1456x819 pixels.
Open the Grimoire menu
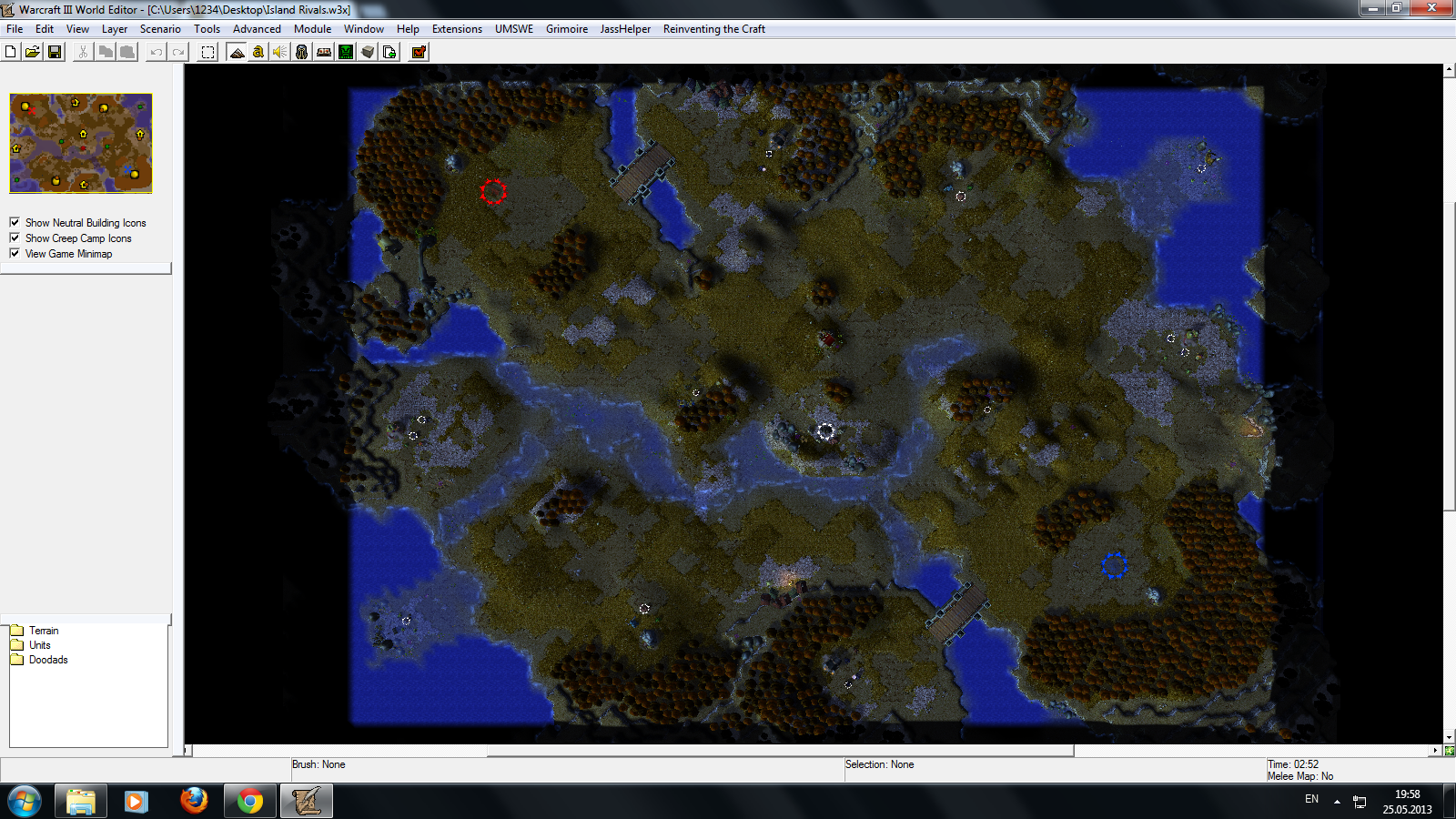[567, 29]
